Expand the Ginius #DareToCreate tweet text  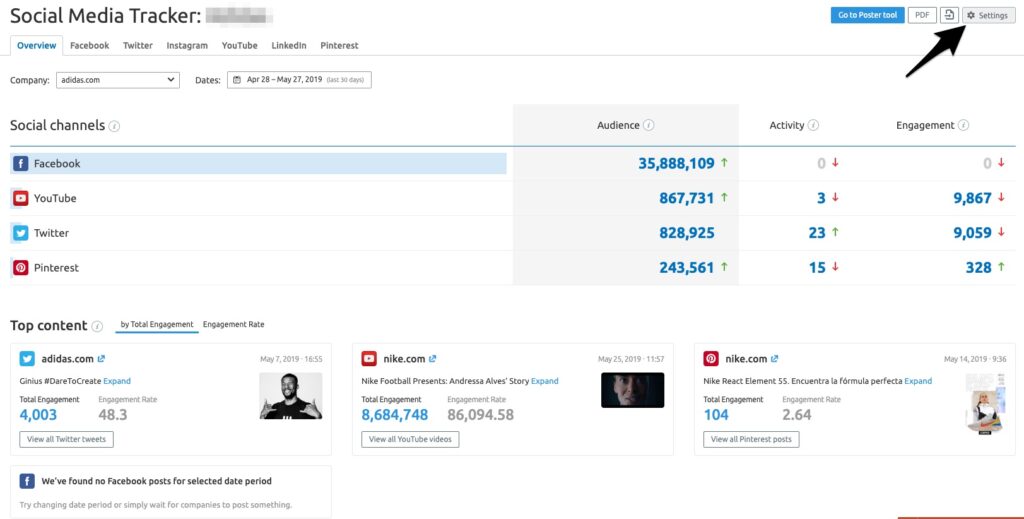(x=117, y=381)
